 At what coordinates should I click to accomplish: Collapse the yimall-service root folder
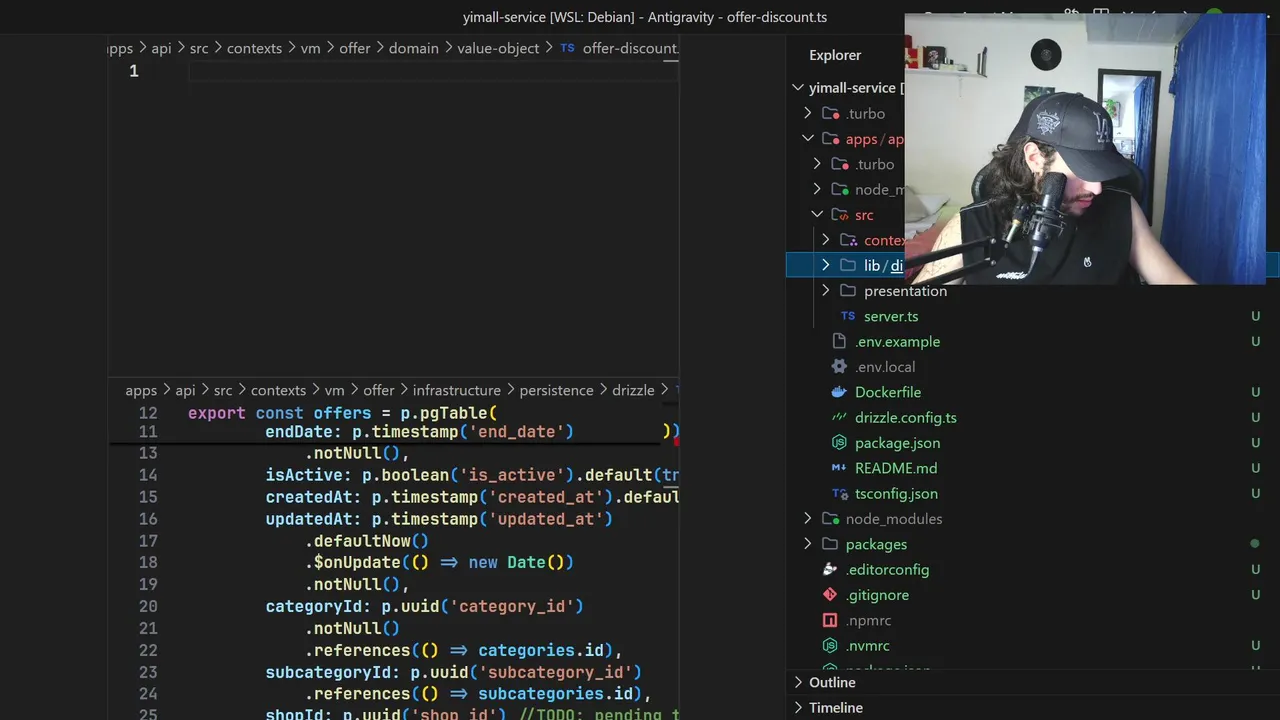pyautogui.click(x=798, y=88)
